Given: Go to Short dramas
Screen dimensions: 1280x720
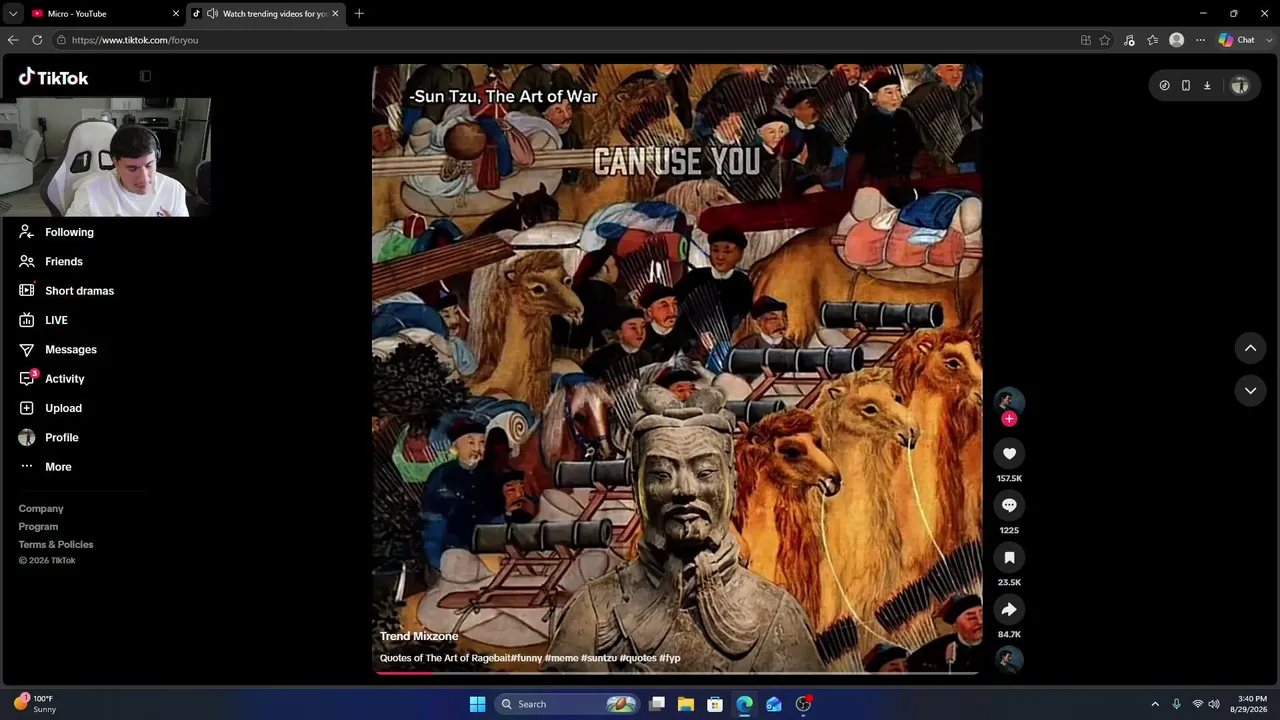Looking at the screenshot, I should [66, 291].
